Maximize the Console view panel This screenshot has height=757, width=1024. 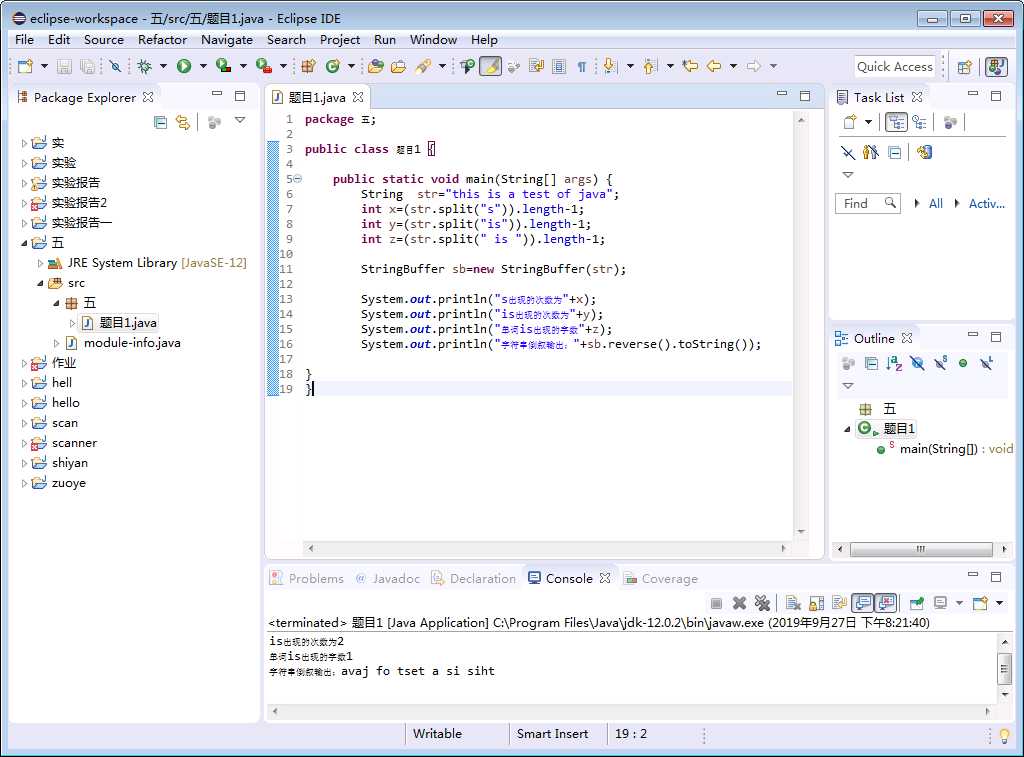[995, 576]
